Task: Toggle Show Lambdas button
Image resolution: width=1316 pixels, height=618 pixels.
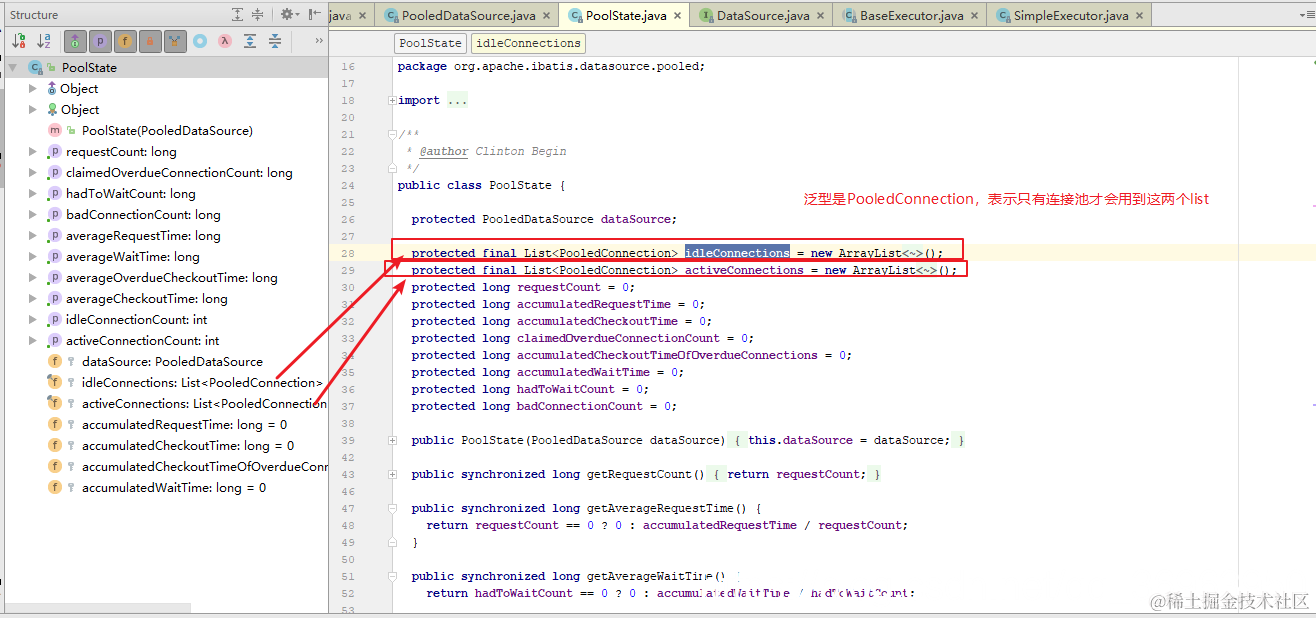Action: pyautogui.click(x=225, y=41)
